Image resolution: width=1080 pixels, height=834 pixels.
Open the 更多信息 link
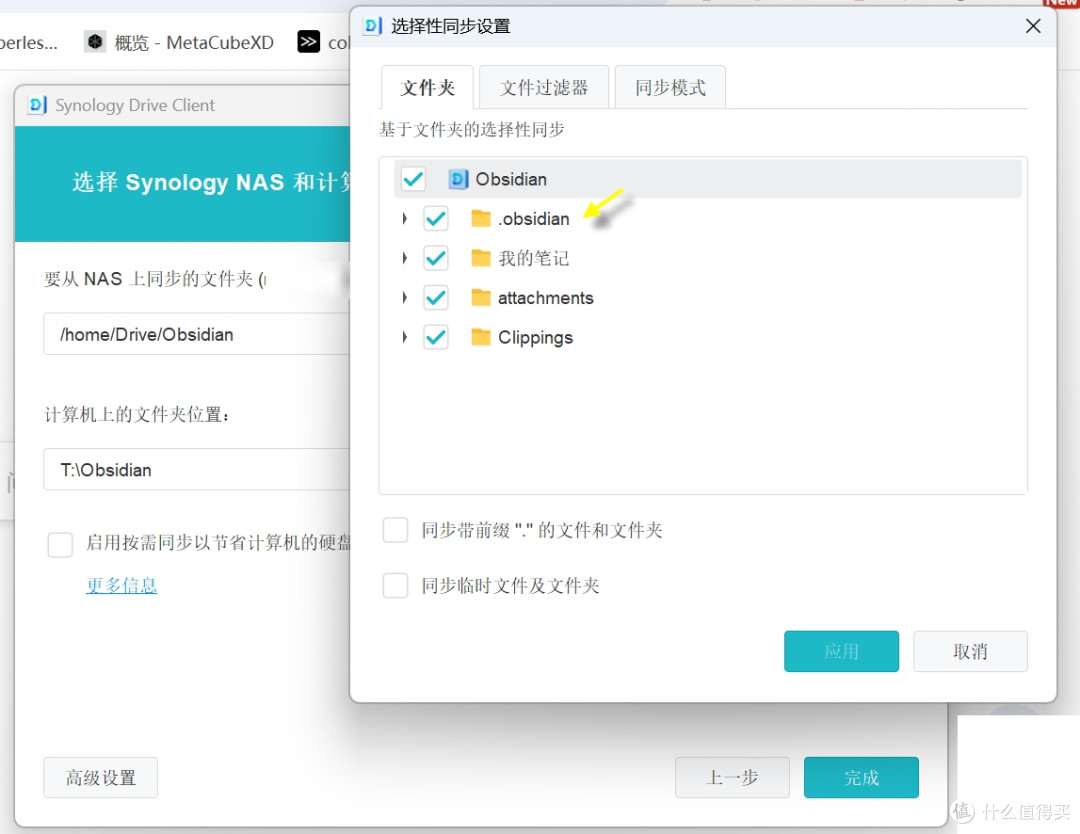[x=121, y=585]
